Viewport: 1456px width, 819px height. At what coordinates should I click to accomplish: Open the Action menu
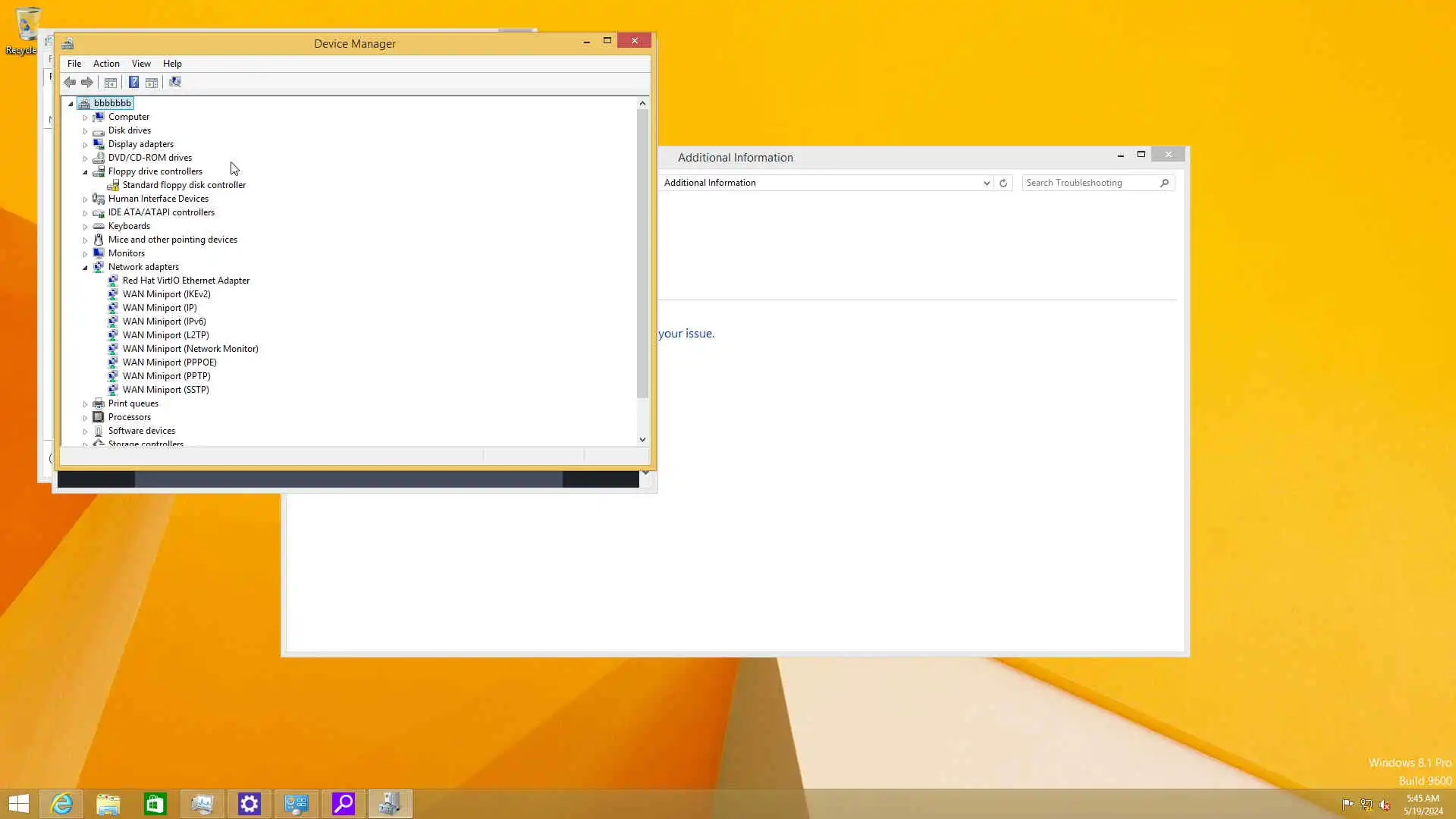106,64
